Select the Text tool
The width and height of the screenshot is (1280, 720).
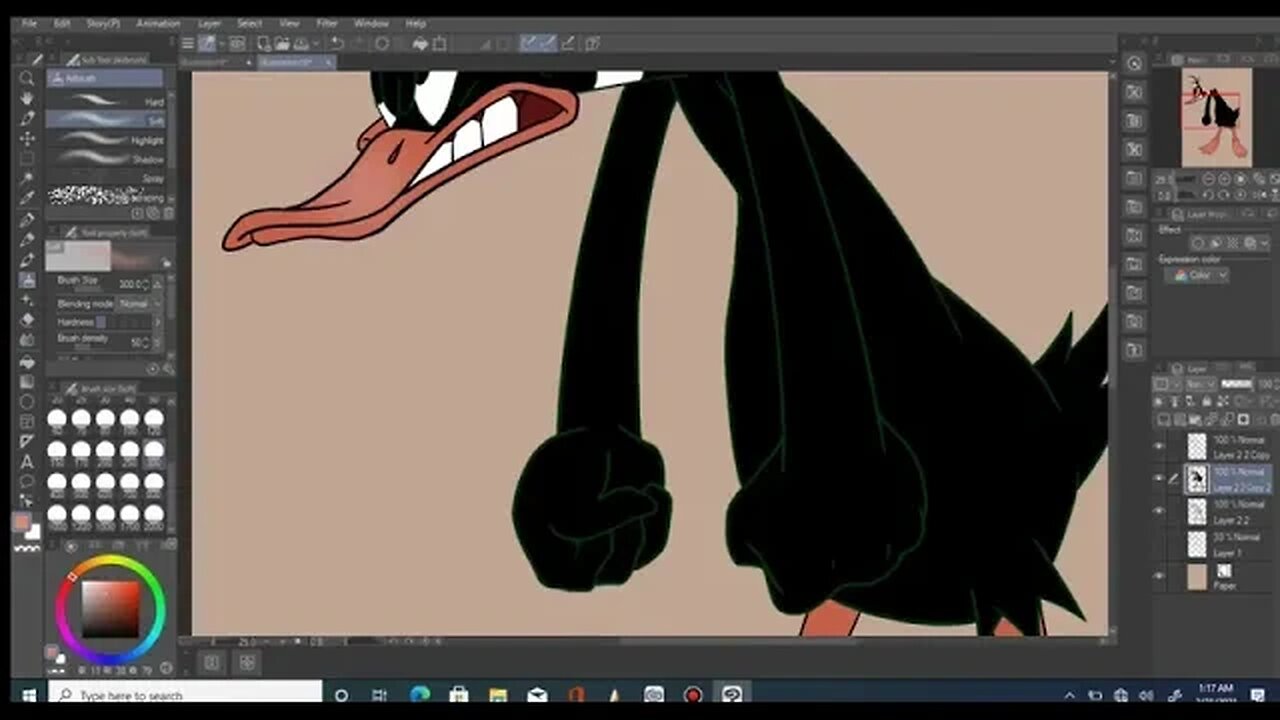tap(27, 461)
